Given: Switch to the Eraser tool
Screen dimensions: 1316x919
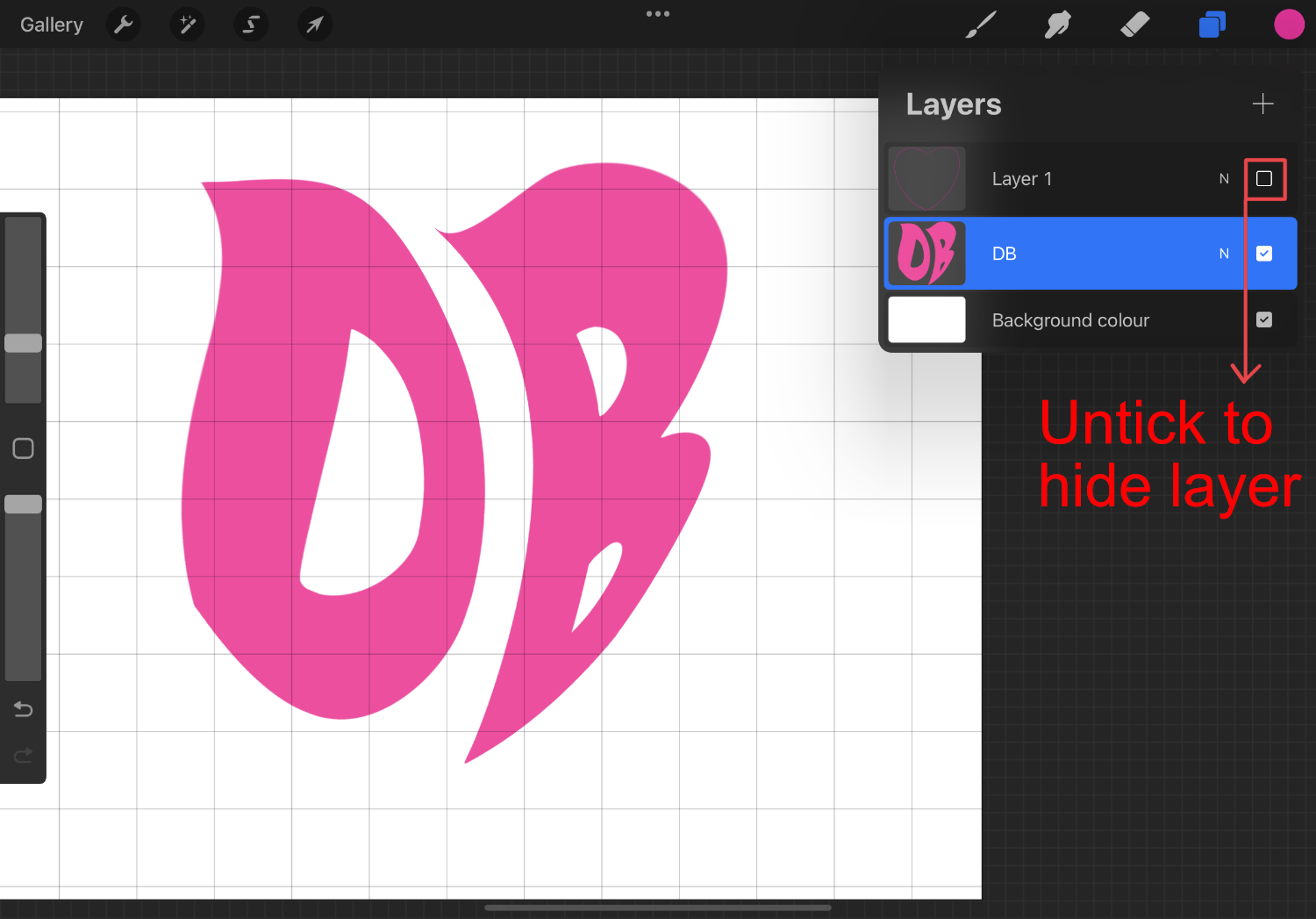Looking at the screenshot, I should [1134, 25].
